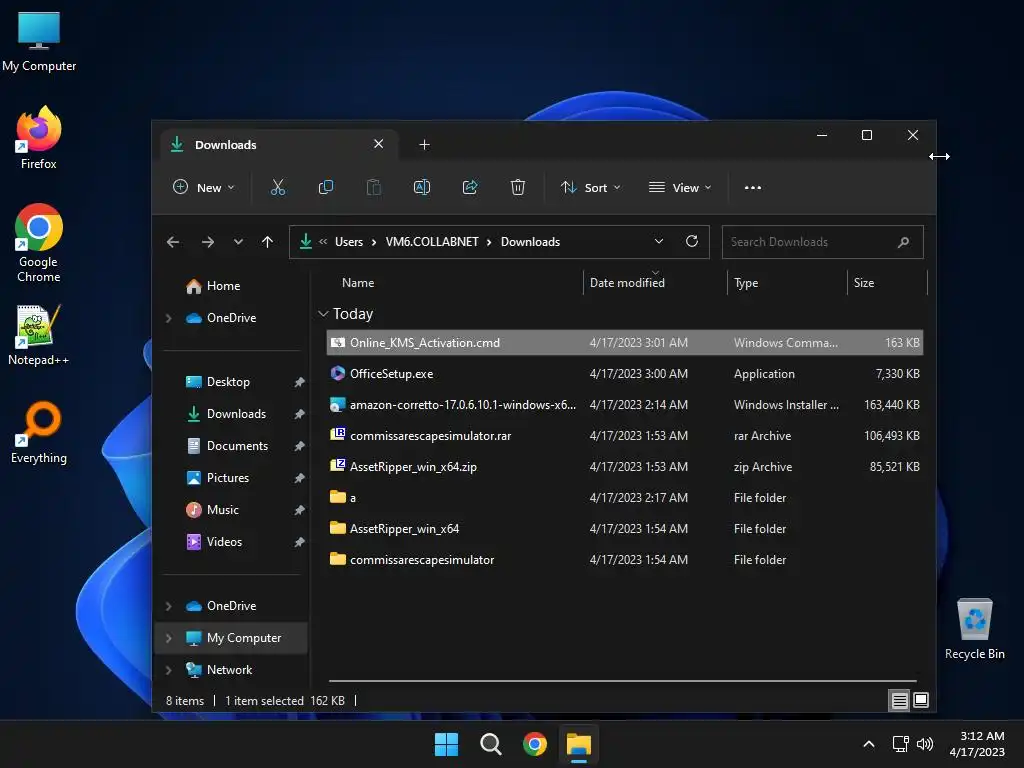Open volume speaker tray icon
1024x768 pixels.
925,744
